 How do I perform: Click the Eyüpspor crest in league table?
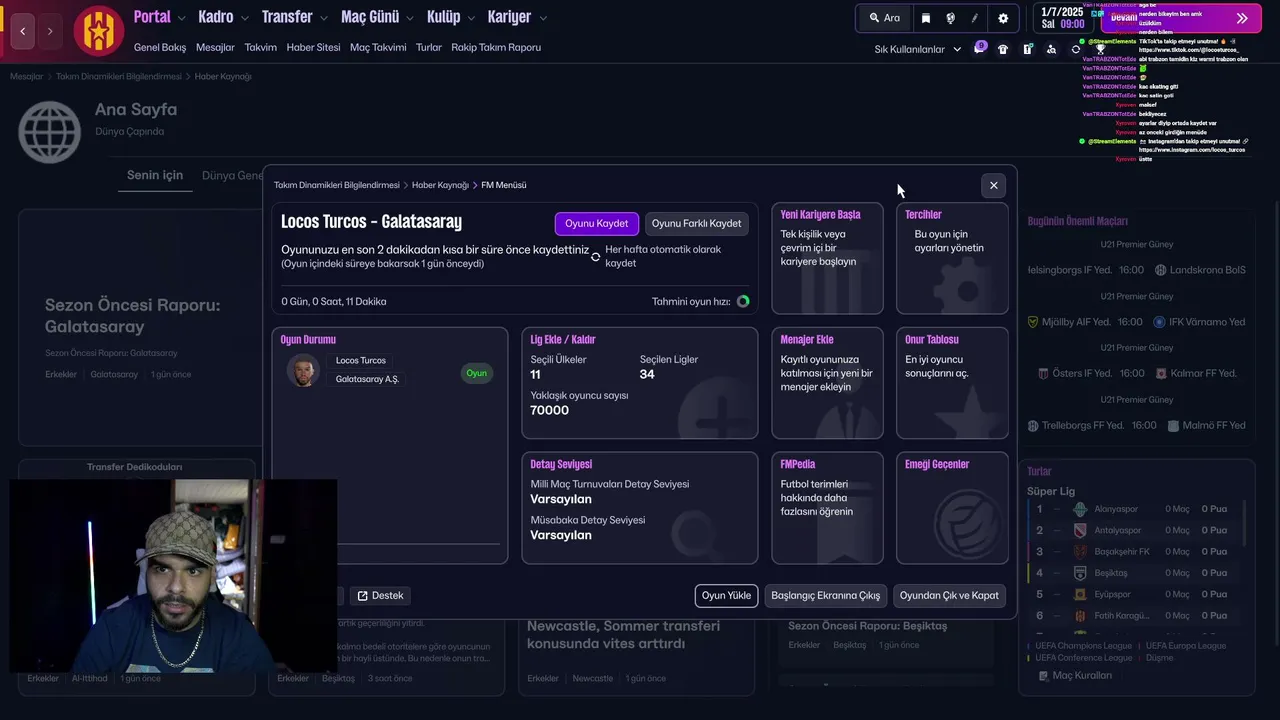point(1080,594)
